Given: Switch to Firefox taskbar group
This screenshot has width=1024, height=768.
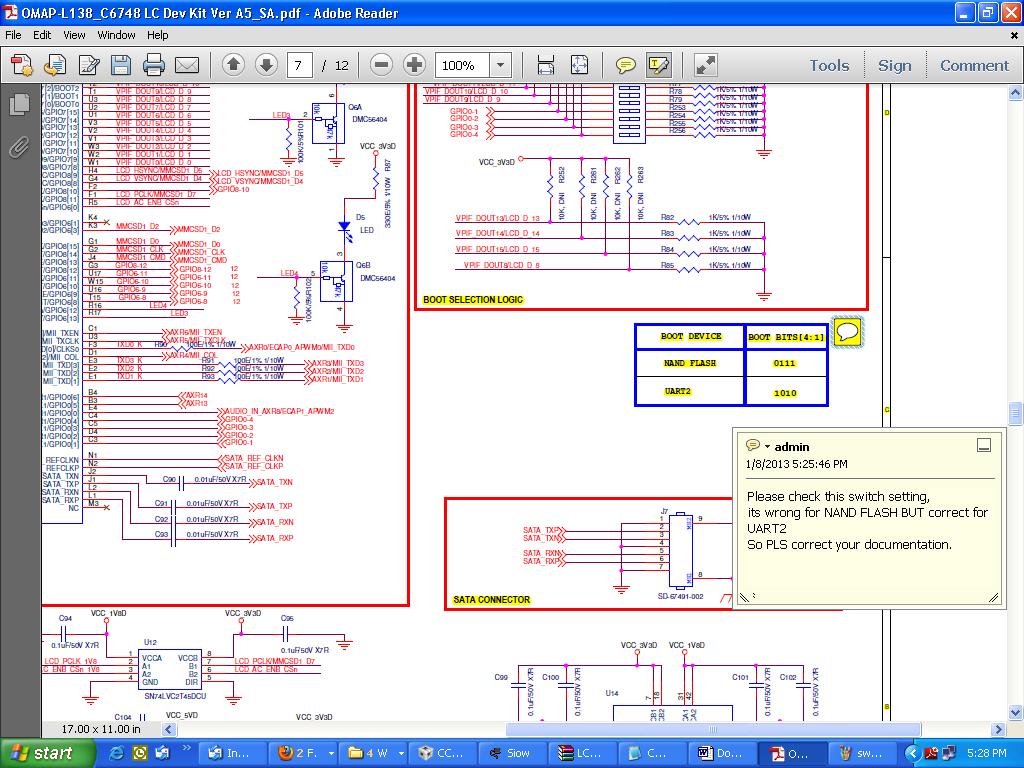Looking at the screenshot, I should point(305,753).
